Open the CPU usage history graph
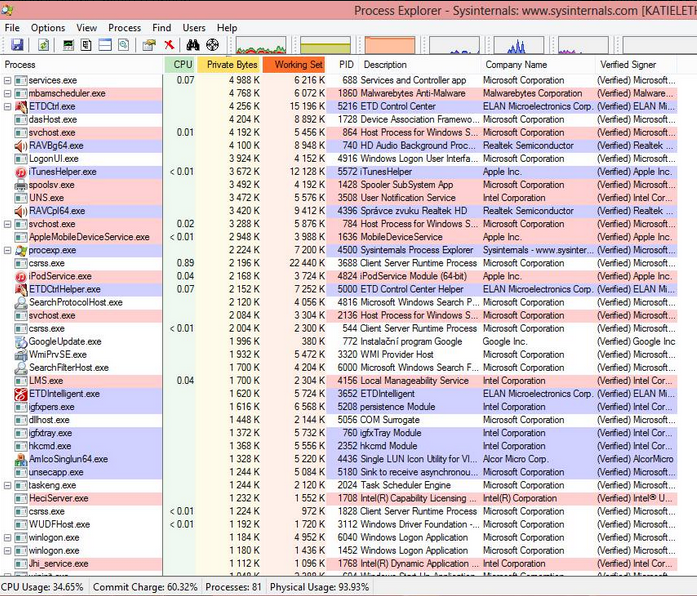 261,45
